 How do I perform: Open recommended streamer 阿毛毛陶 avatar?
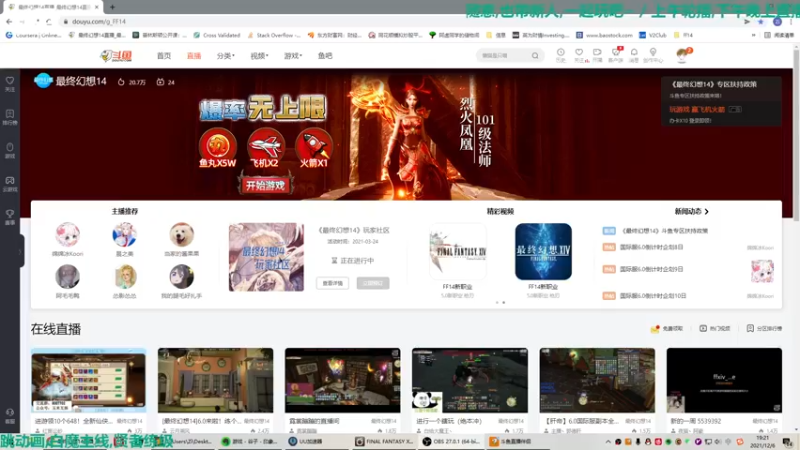click(x=67, y=277)
